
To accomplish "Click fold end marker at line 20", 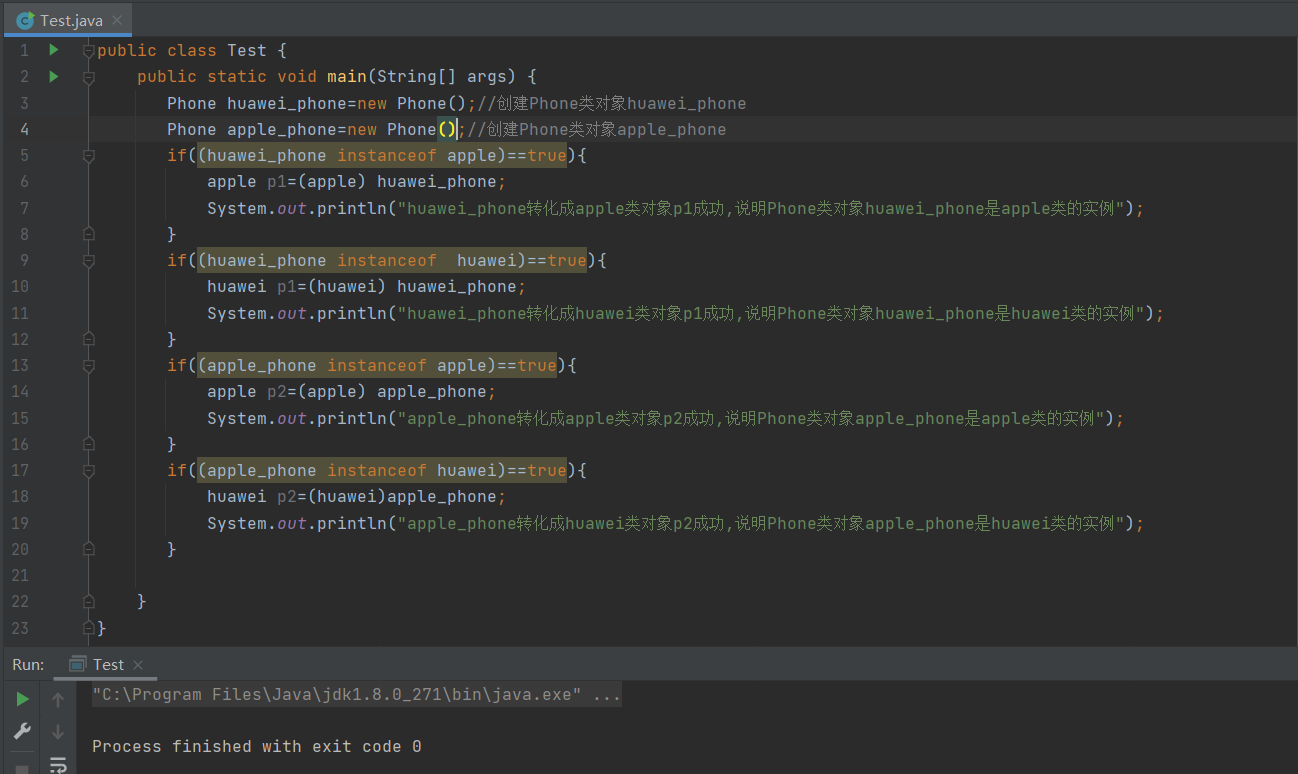I will (x=89, y=549).
